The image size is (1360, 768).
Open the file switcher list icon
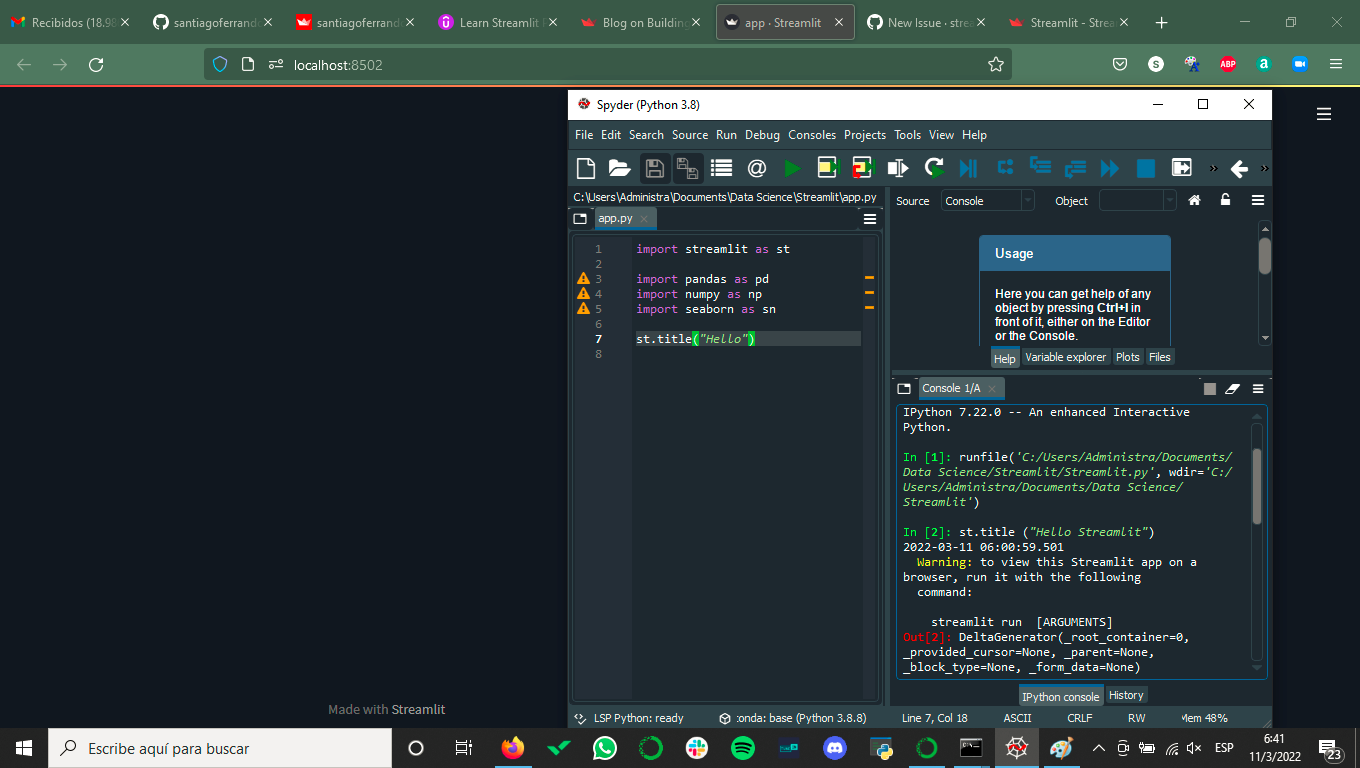(721, 168)
